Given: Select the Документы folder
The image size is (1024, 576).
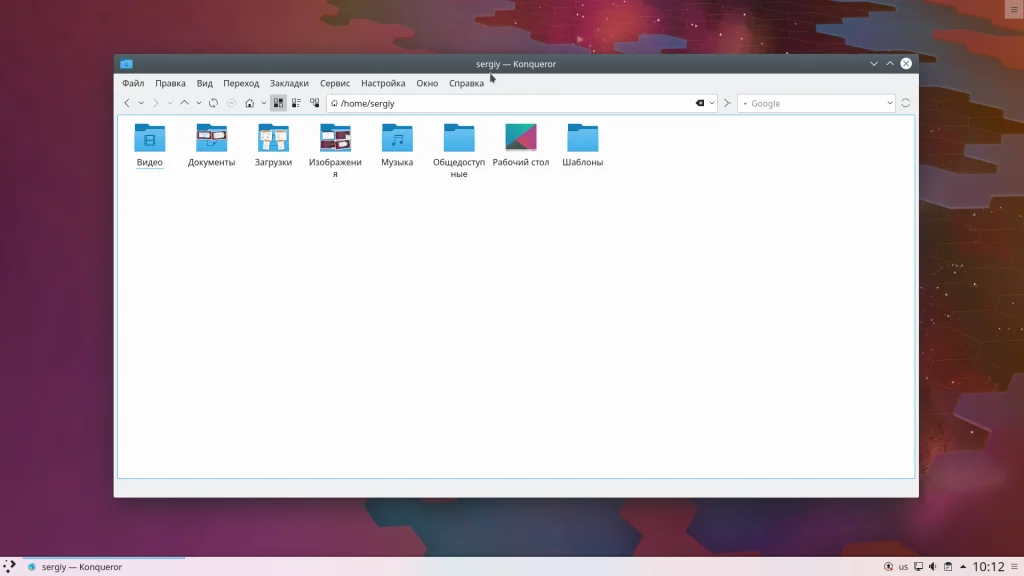Looking at the screenshot, I should click(x=212, y=144).
